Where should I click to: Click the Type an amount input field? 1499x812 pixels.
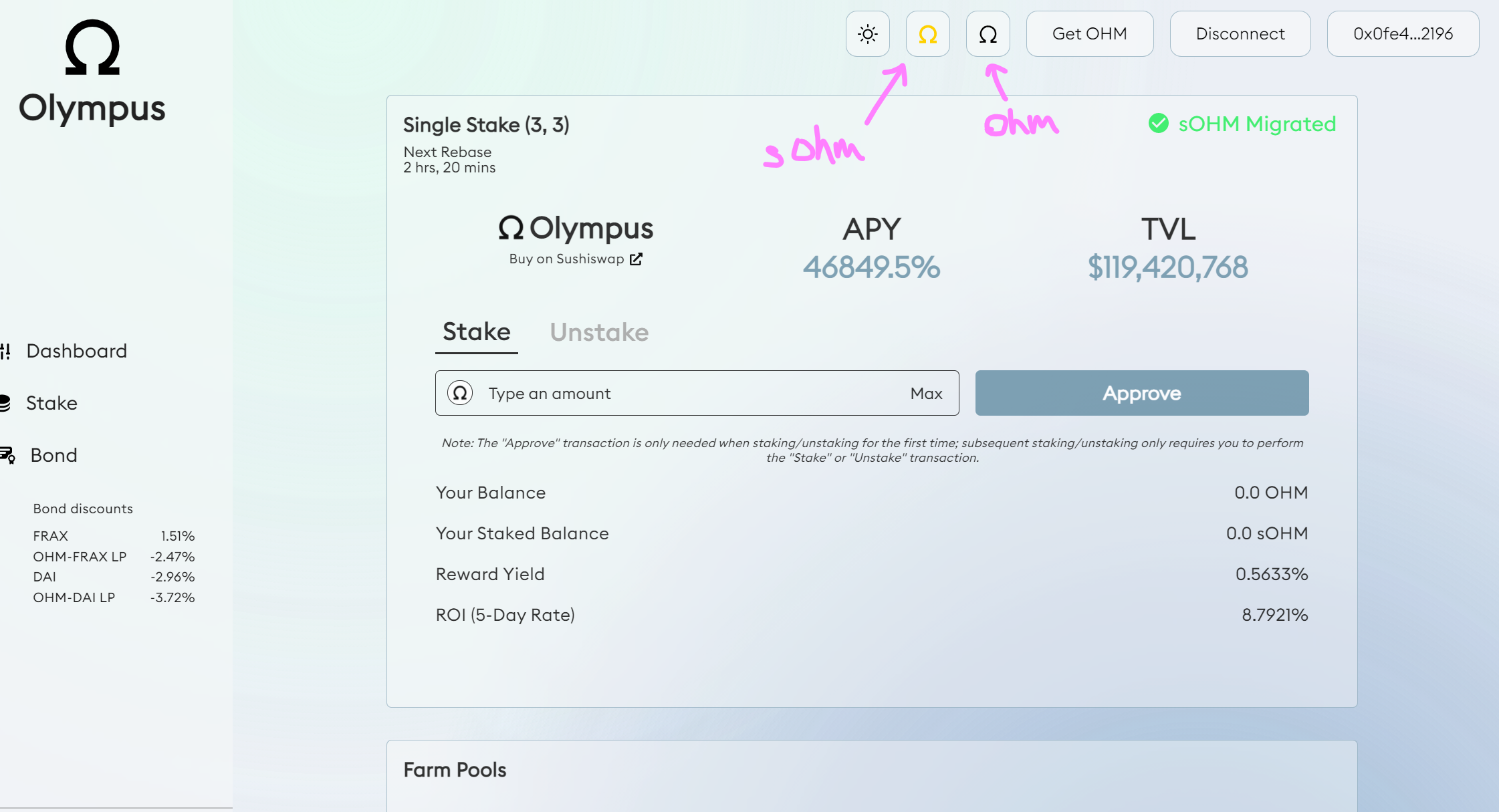click(x=669, y=393)
